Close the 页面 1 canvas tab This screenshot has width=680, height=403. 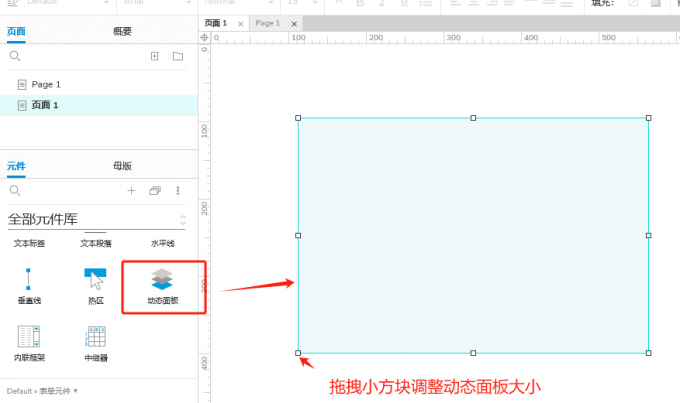click(x=241, y=24)
